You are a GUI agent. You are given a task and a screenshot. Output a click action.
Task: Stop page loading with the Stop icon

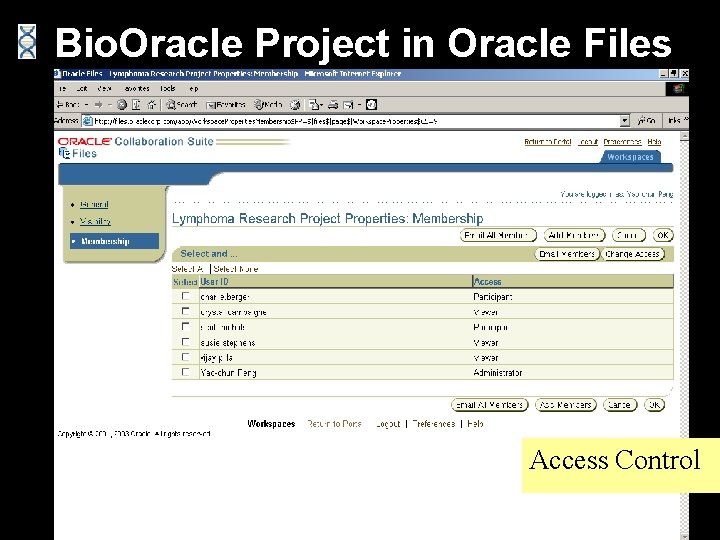coord(122,105)
